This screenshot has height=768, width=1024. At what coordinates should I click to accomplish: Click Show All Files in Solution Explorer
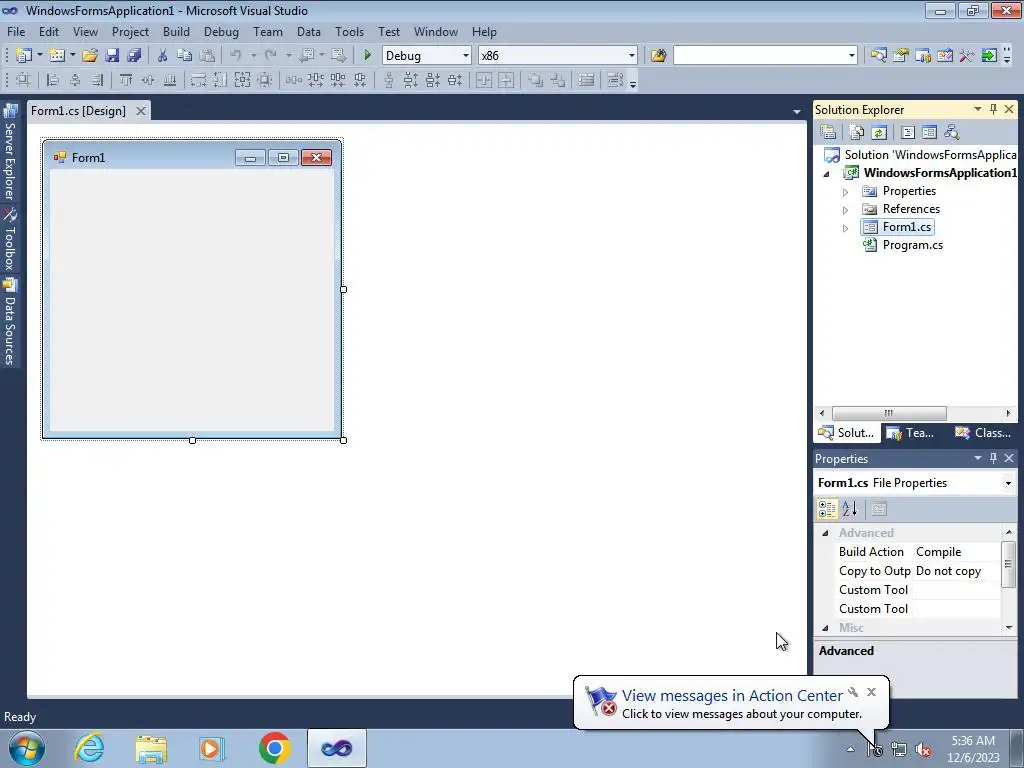pos(856,133)
